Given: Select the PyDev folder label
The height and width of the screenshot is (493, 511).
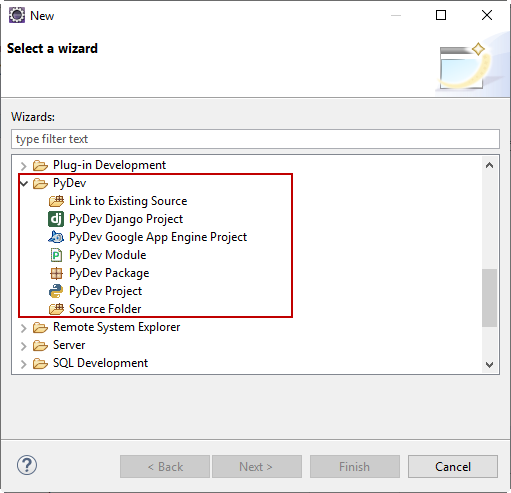Looking at the screenshot, I should [x=69, y=183].
